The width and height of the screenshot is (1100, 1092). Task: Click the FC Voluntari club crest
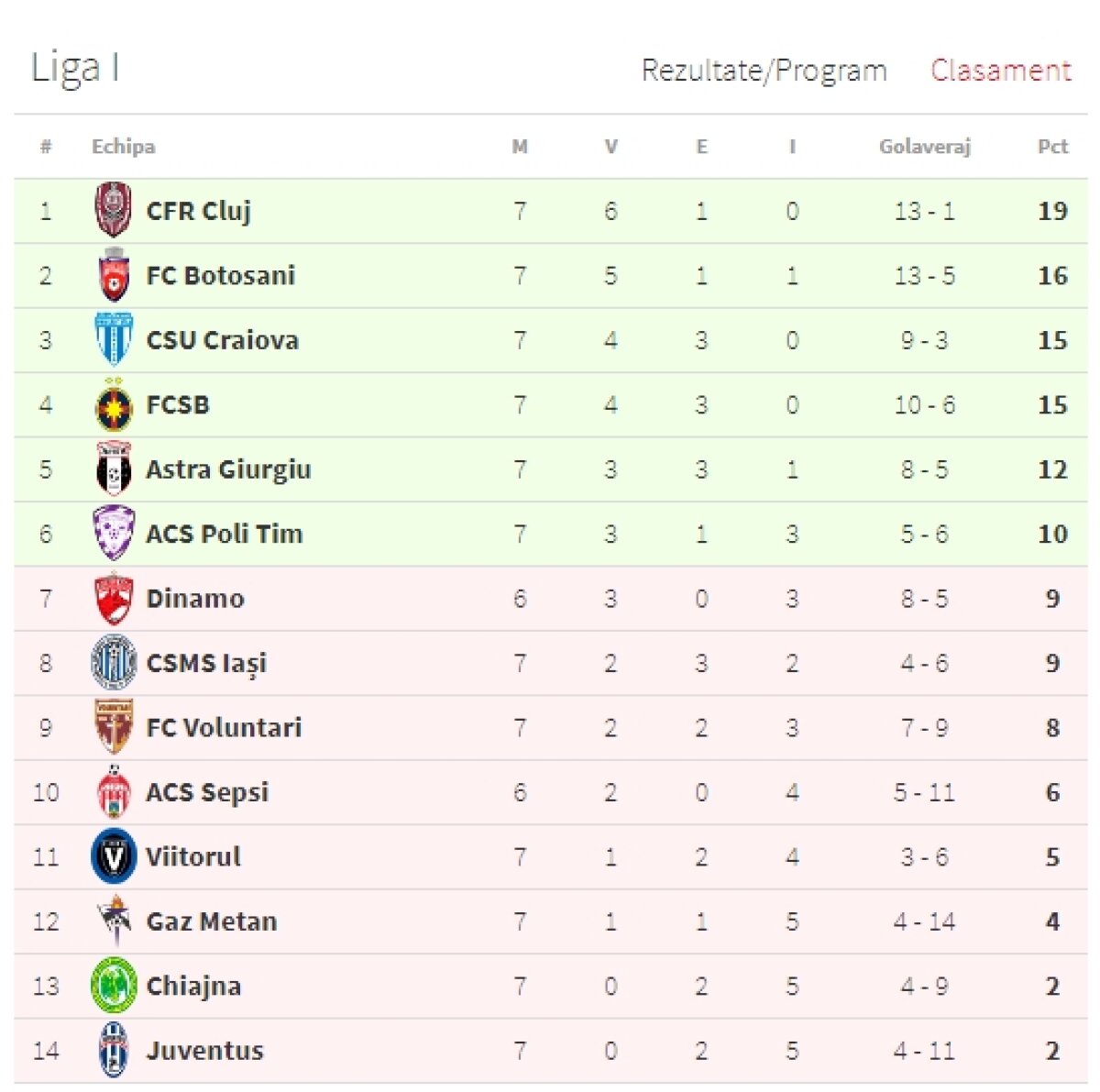point(114,727)
